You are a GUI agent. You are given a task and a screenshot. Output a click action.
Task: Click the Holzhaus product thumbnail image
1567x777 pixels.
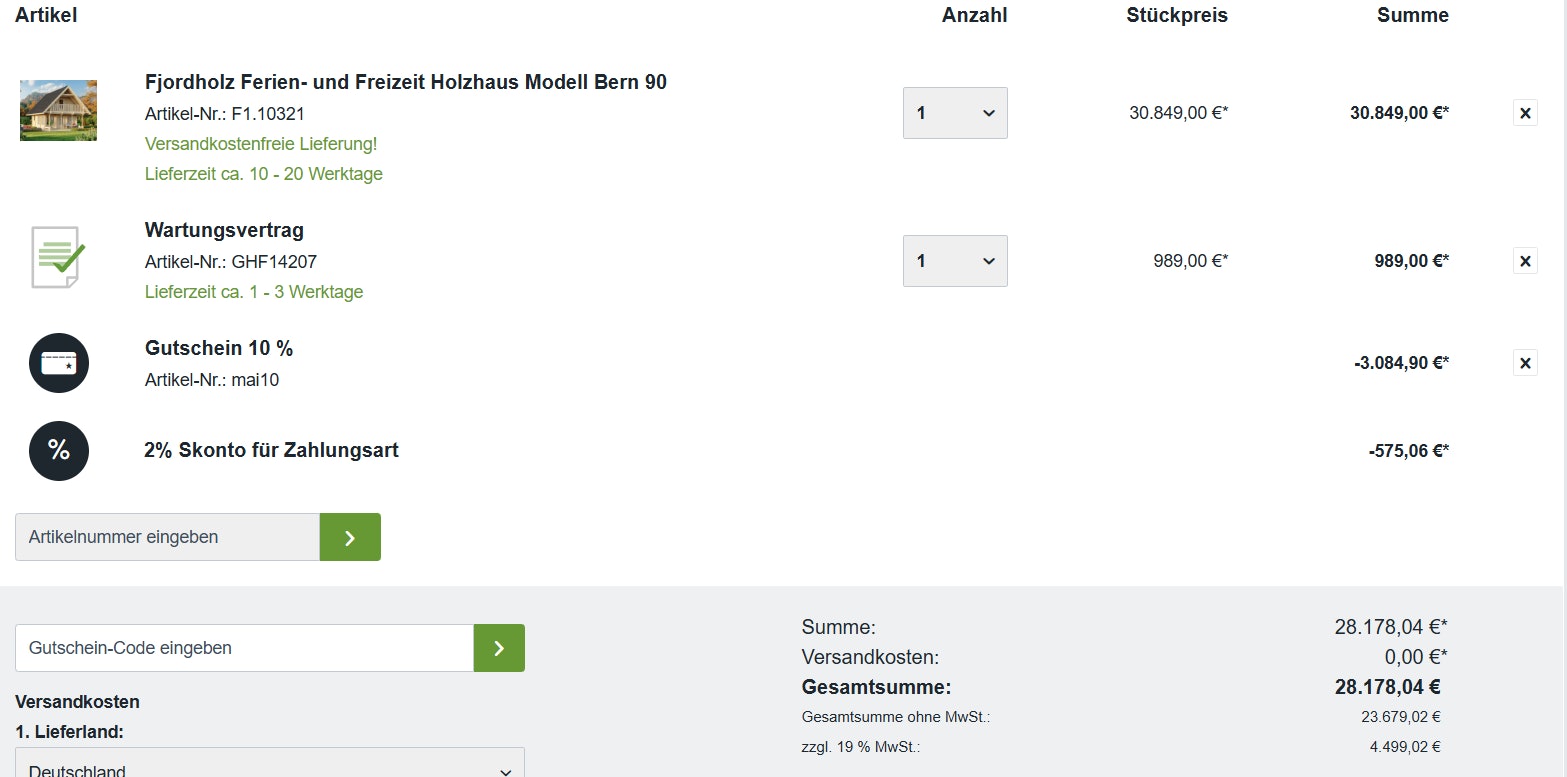point(58,110)
